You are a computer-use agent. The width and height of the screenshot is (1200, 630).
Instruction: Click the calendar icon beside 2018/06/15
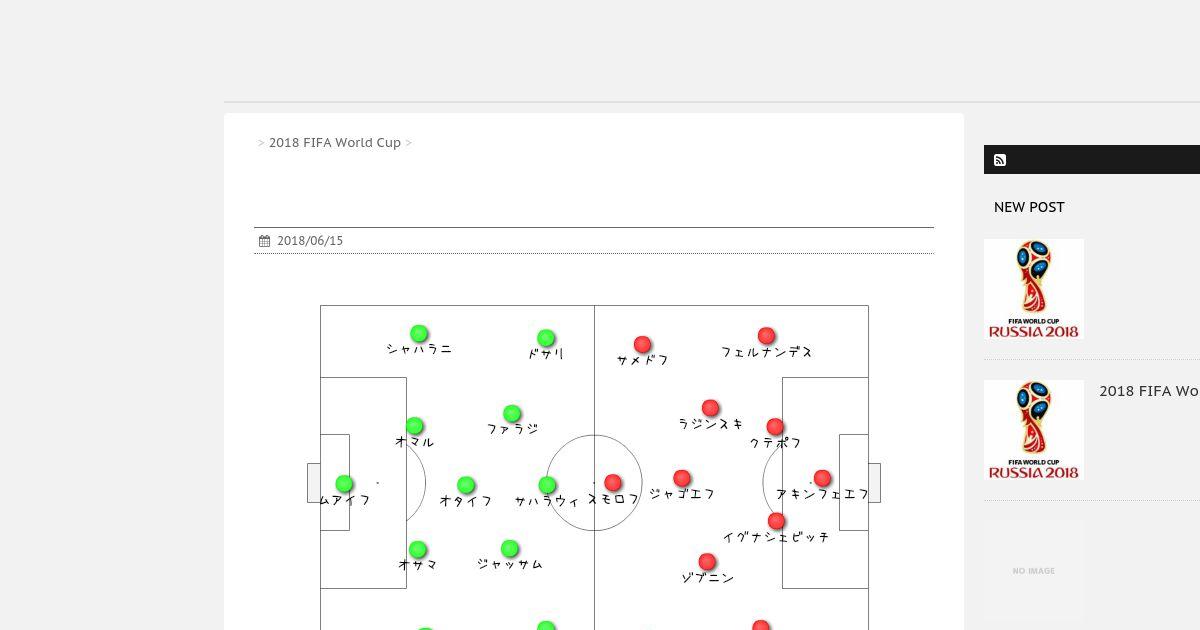point(264,241)
